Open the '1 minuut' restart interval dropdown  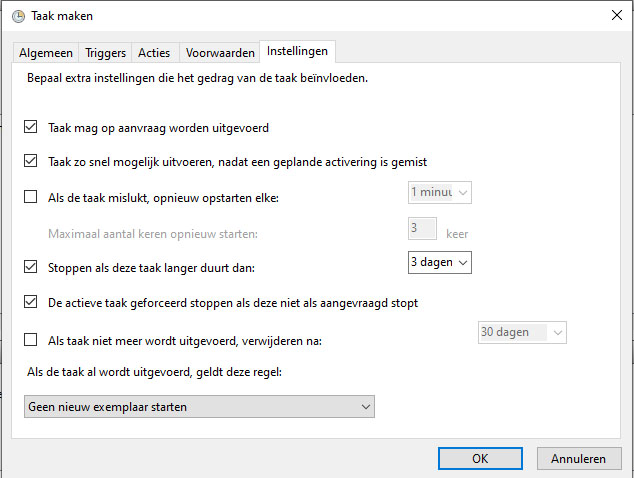(440, 192)
